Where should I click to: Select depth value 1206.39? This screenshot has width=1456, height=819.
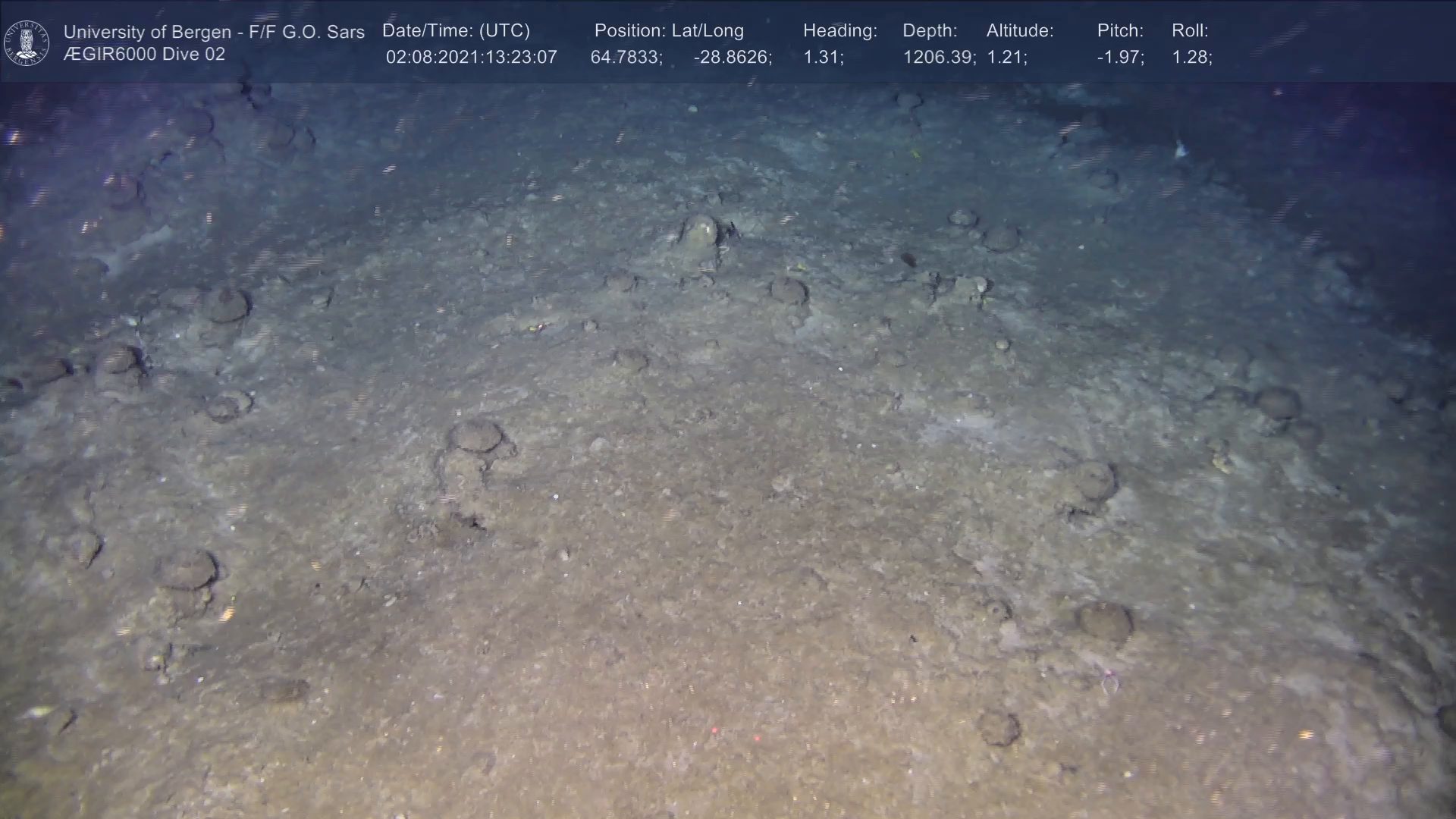click(x=938, y=58)
